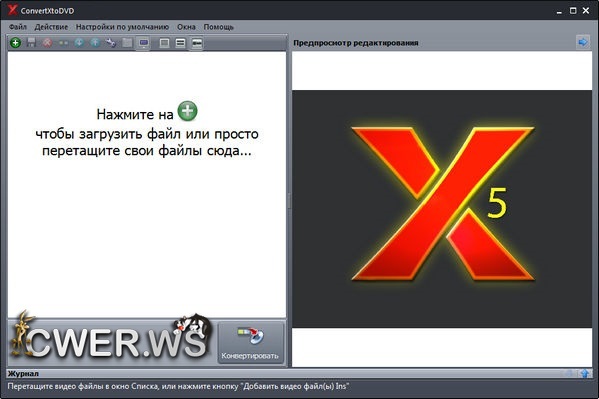Open the Действие menu
Viewport: 599px width, 399px height.
51,27
